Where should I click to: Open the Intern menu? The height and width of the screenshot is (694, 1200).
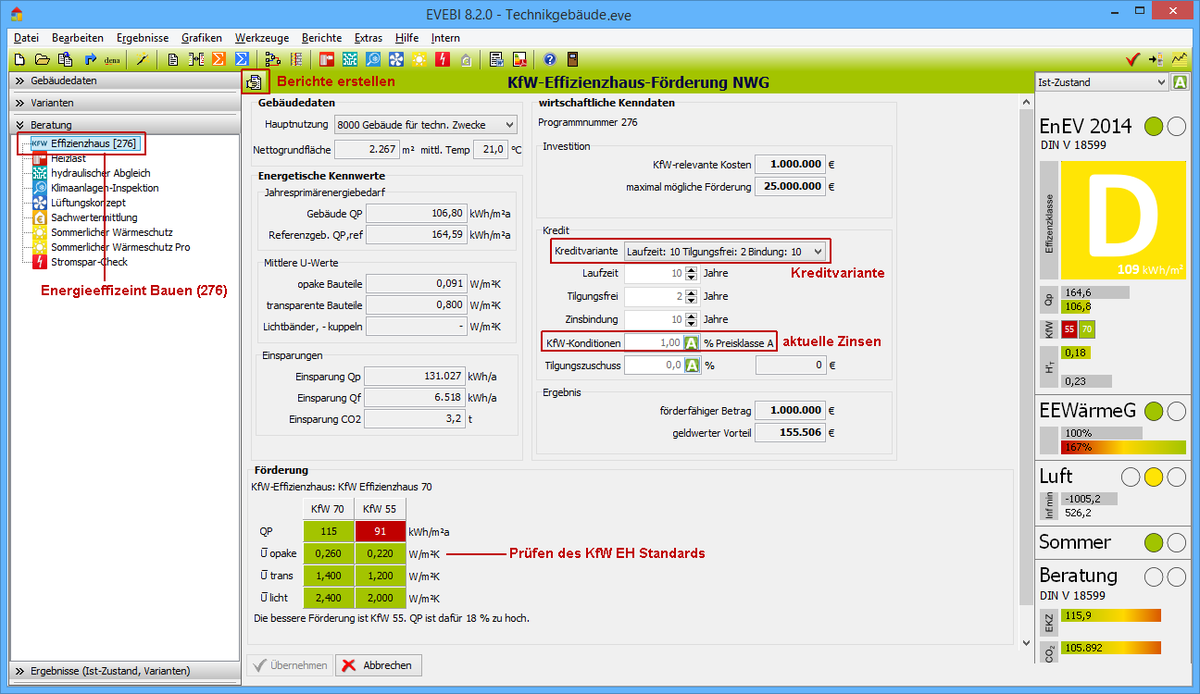(446, 37)
